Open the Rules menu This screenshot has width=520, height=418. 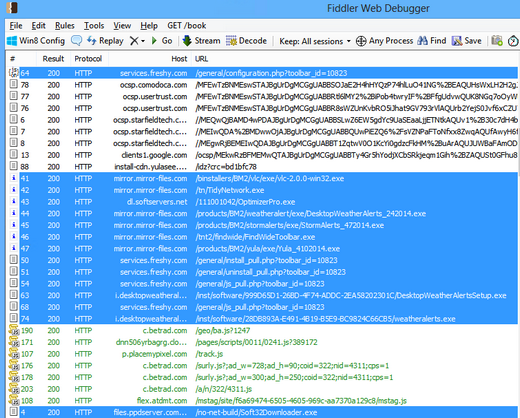coord(65,26)
